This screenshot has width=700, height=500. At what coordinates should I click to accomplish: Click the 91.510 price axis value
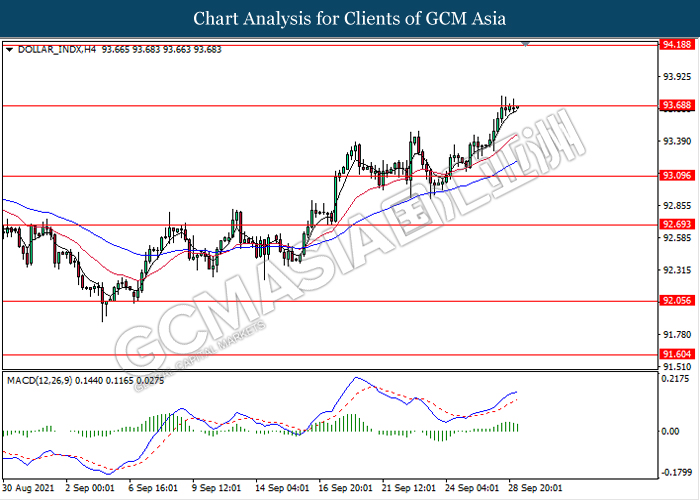(x=677, y=367)
